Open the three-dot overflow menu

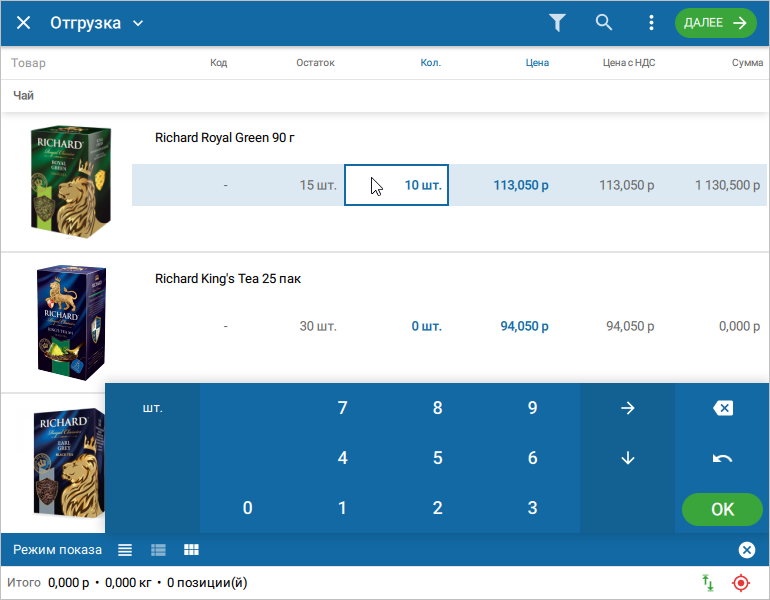[x=651, y=23]
